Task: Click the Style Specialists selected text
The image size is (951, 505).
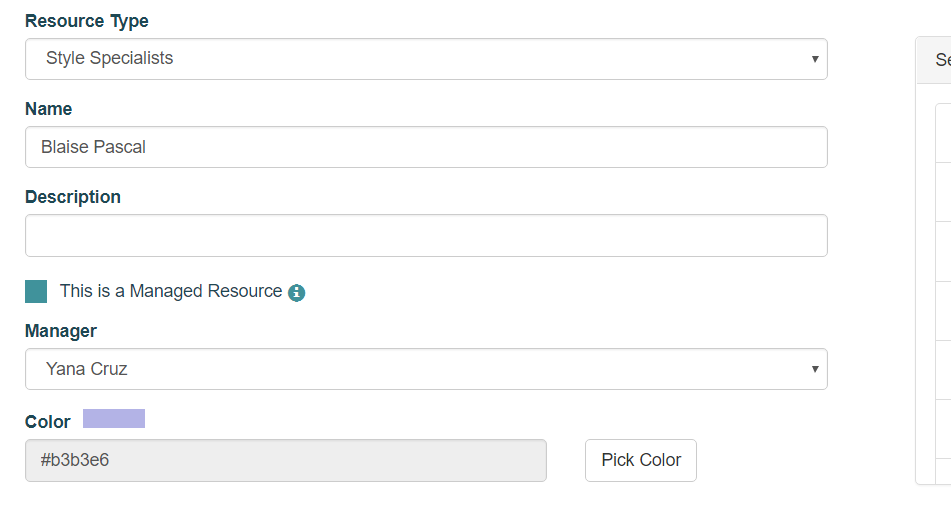Action: (110, 58)
